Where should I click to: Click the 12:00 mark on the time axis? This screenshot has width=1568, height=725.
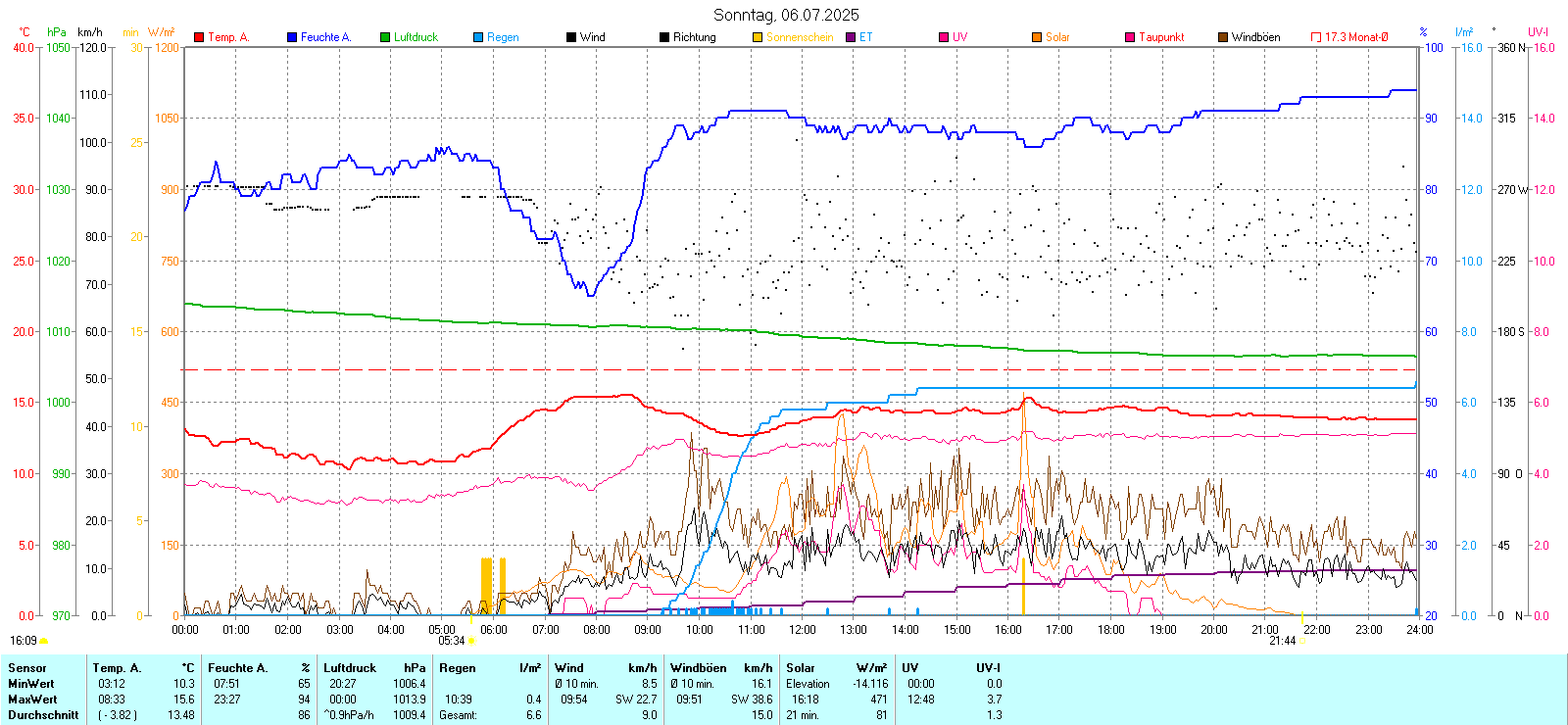click(x=802, y=630)
